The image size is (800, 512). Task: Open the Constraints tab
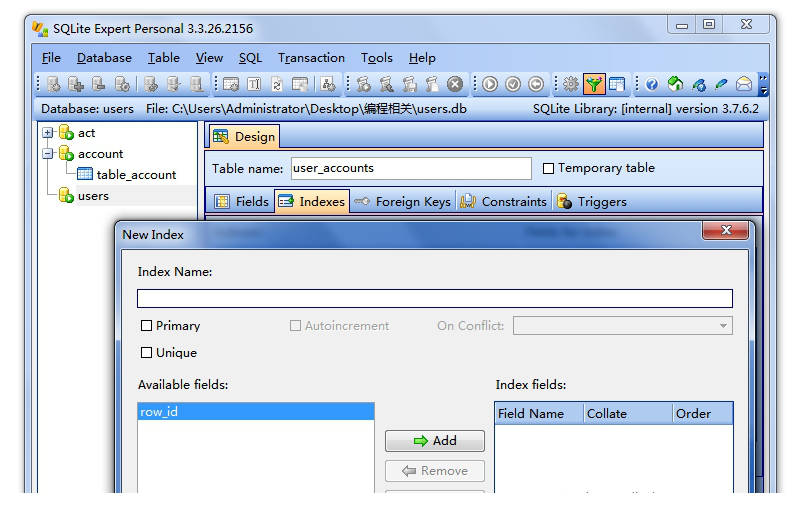[503, 201]
